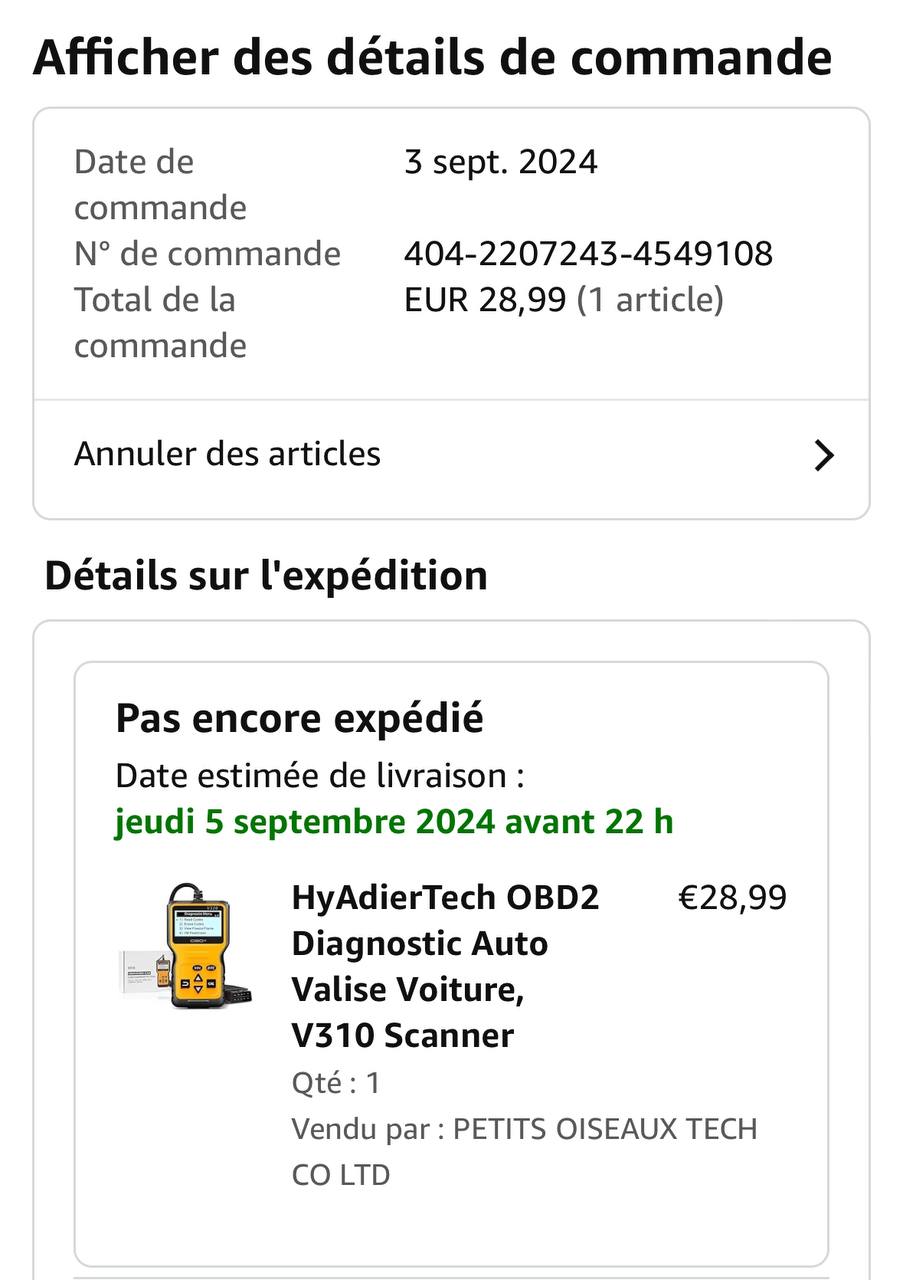903x1280 pixels.
Task: Tap the green jeudi 5 septembre delivery date
Action: (x=394, y=822)
